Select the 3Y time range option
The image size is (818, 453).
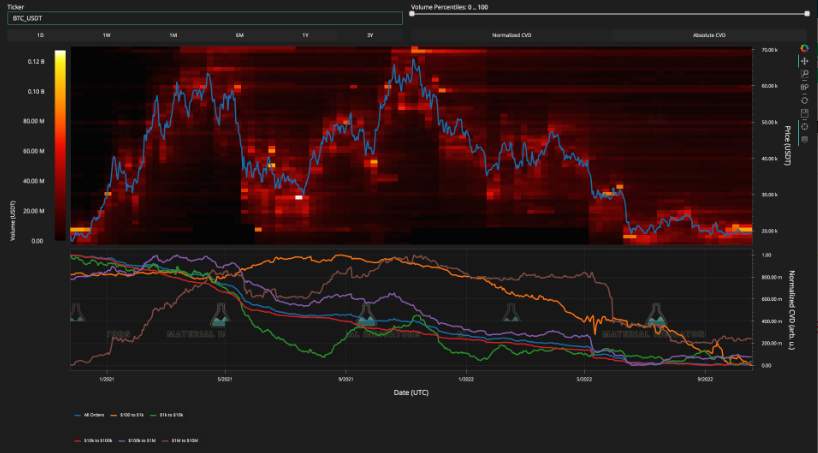pos(370,35)
